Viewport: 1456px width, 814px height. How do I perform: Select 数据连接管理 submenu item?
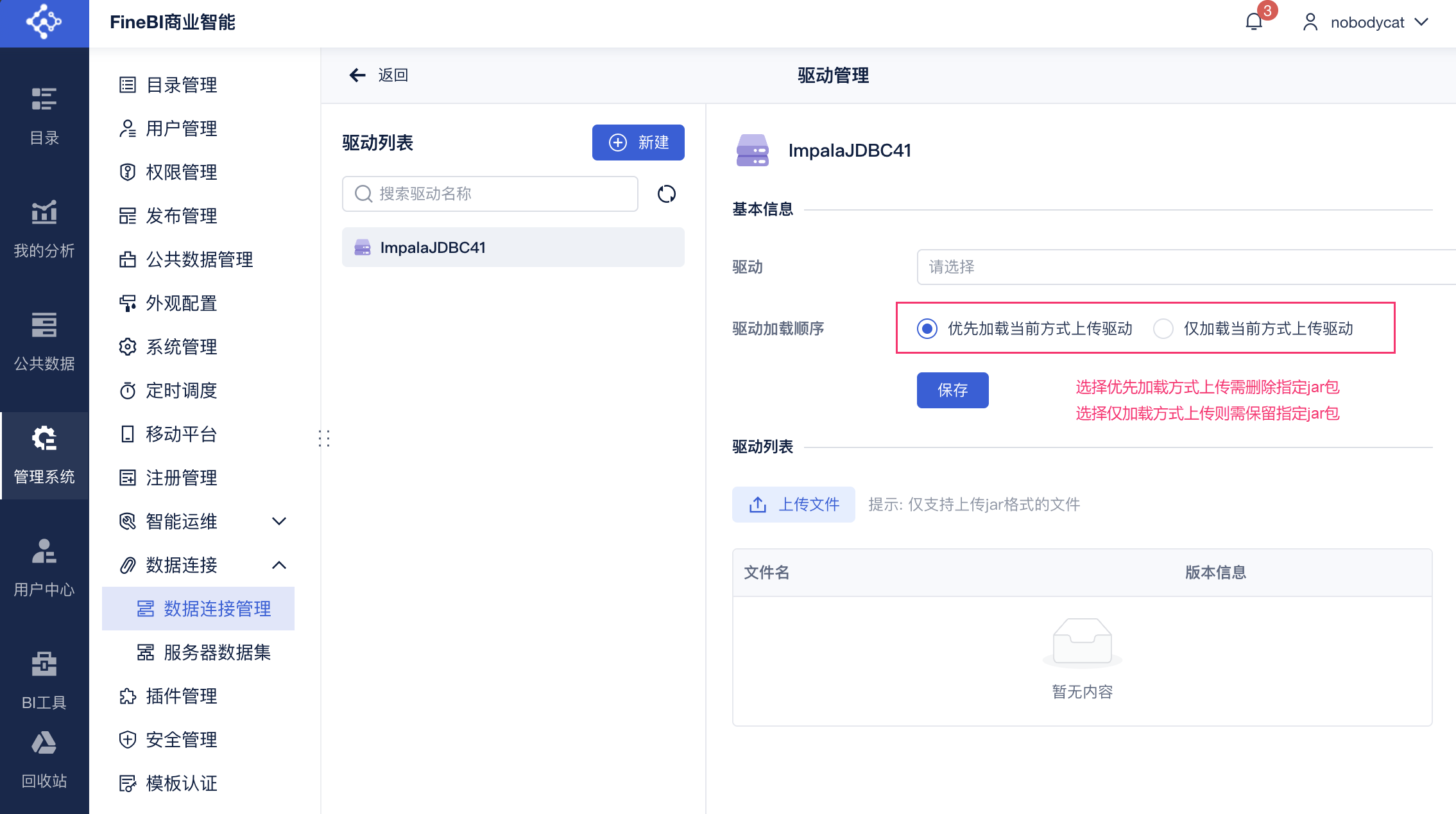point(198,609)
